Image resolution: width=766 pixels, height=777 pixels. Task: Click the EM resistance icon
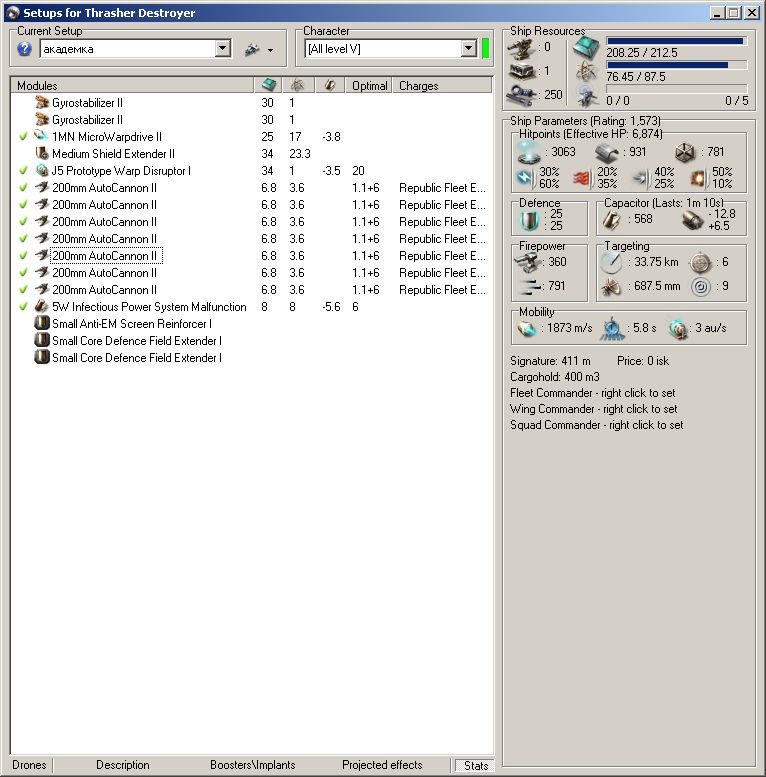coord(525,177)
